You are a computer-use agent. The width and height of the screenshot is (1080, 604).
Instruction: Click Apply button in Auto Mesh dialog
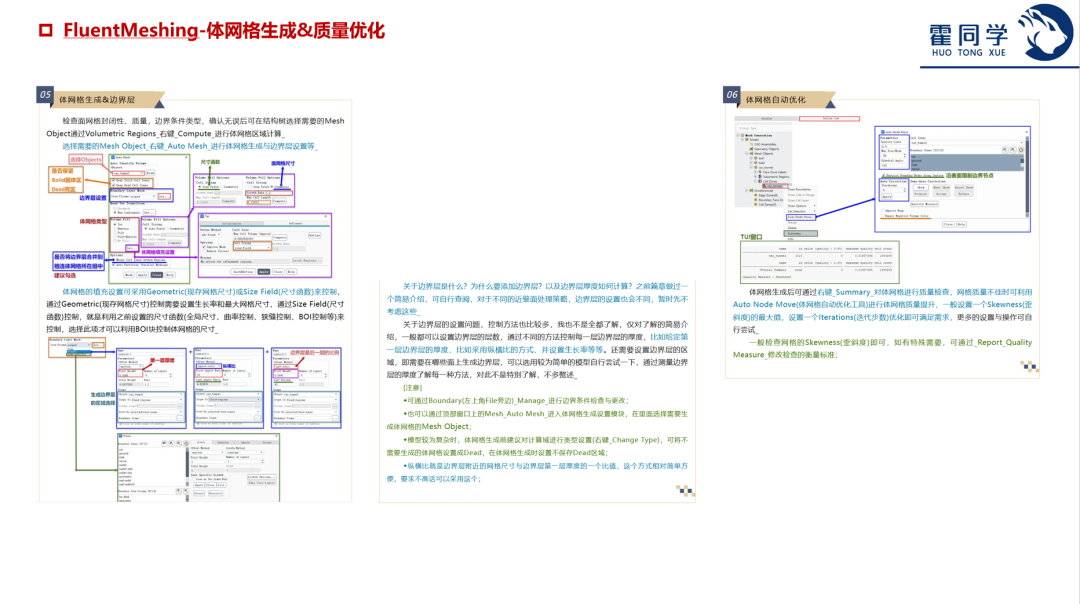tap(143, 275)
